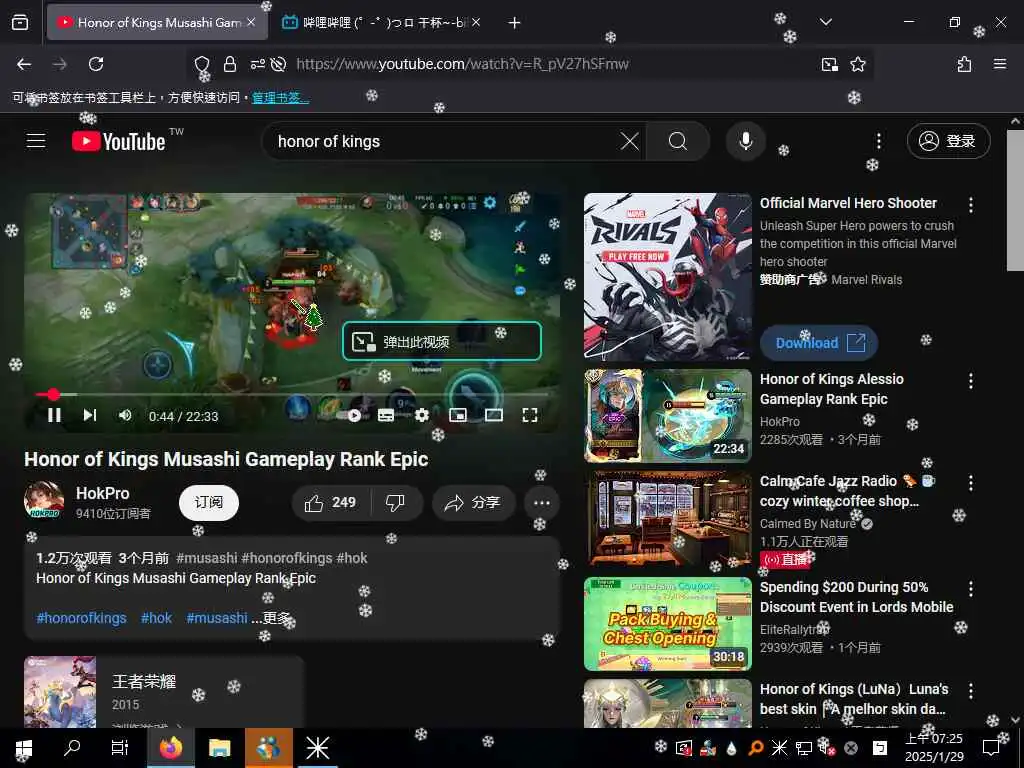Open more actions below the video
This screenshot has width=1024, height=768.
541,502
